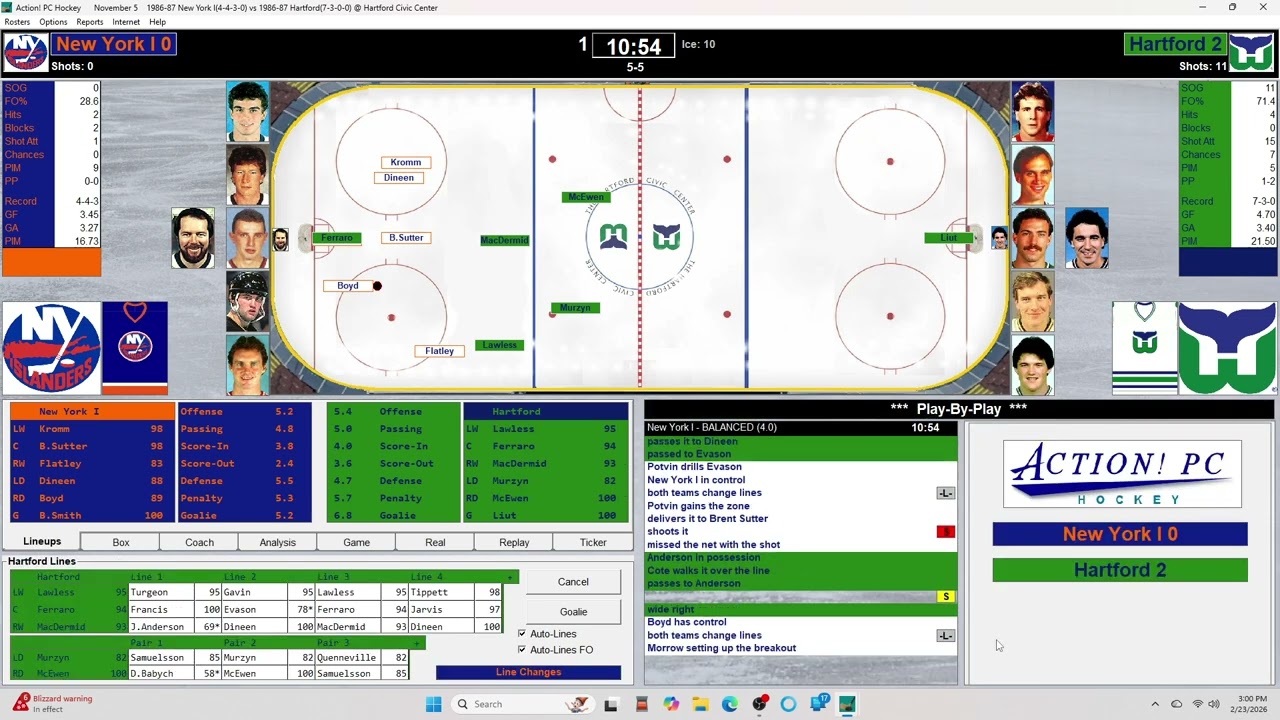
Task: Click the Lawless player marker on the rink
Action: click(500, 345)
